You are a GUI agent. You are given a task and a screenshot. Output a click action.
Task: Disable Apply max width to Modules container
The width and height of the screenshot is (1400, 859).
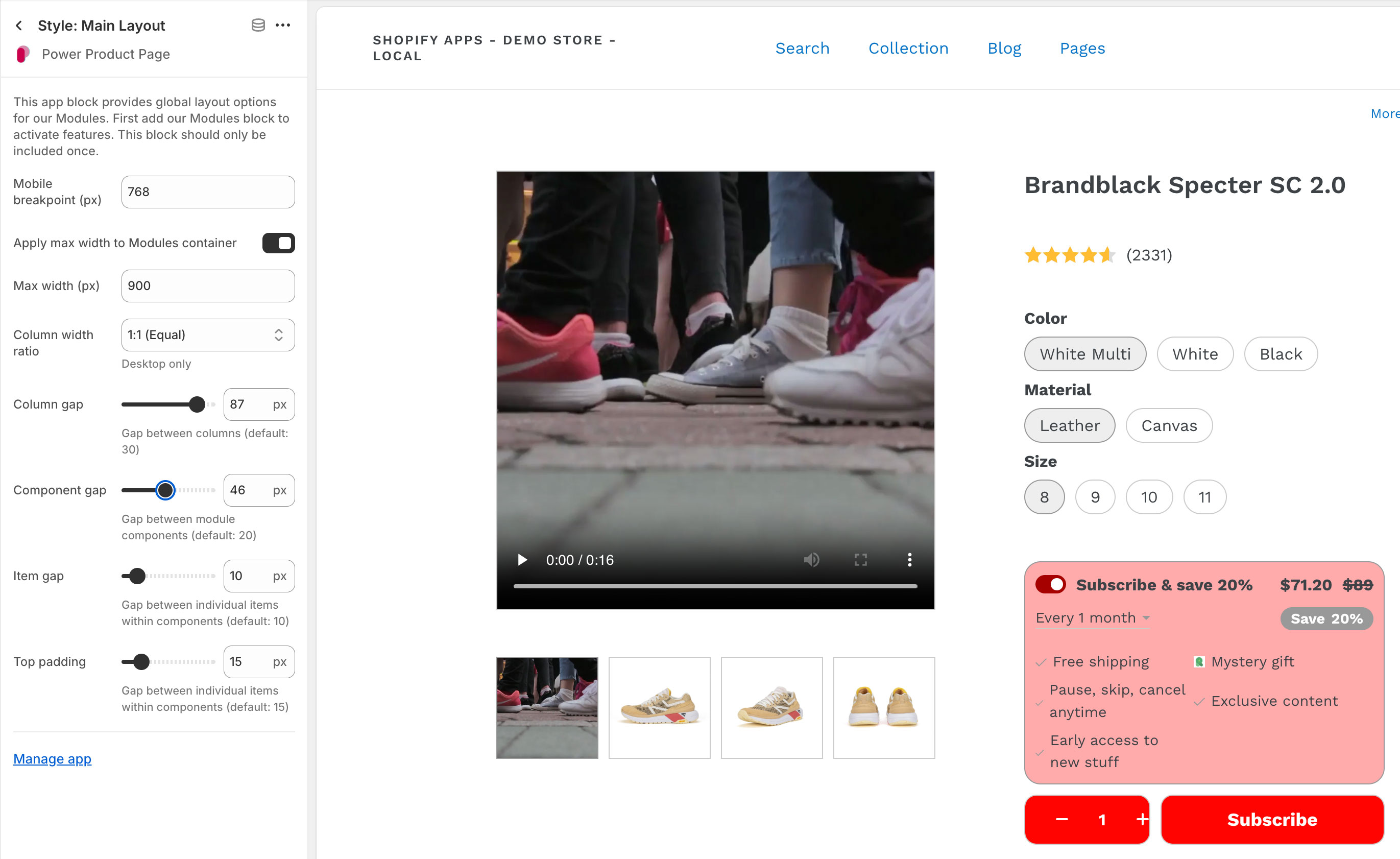coord(278,243)
